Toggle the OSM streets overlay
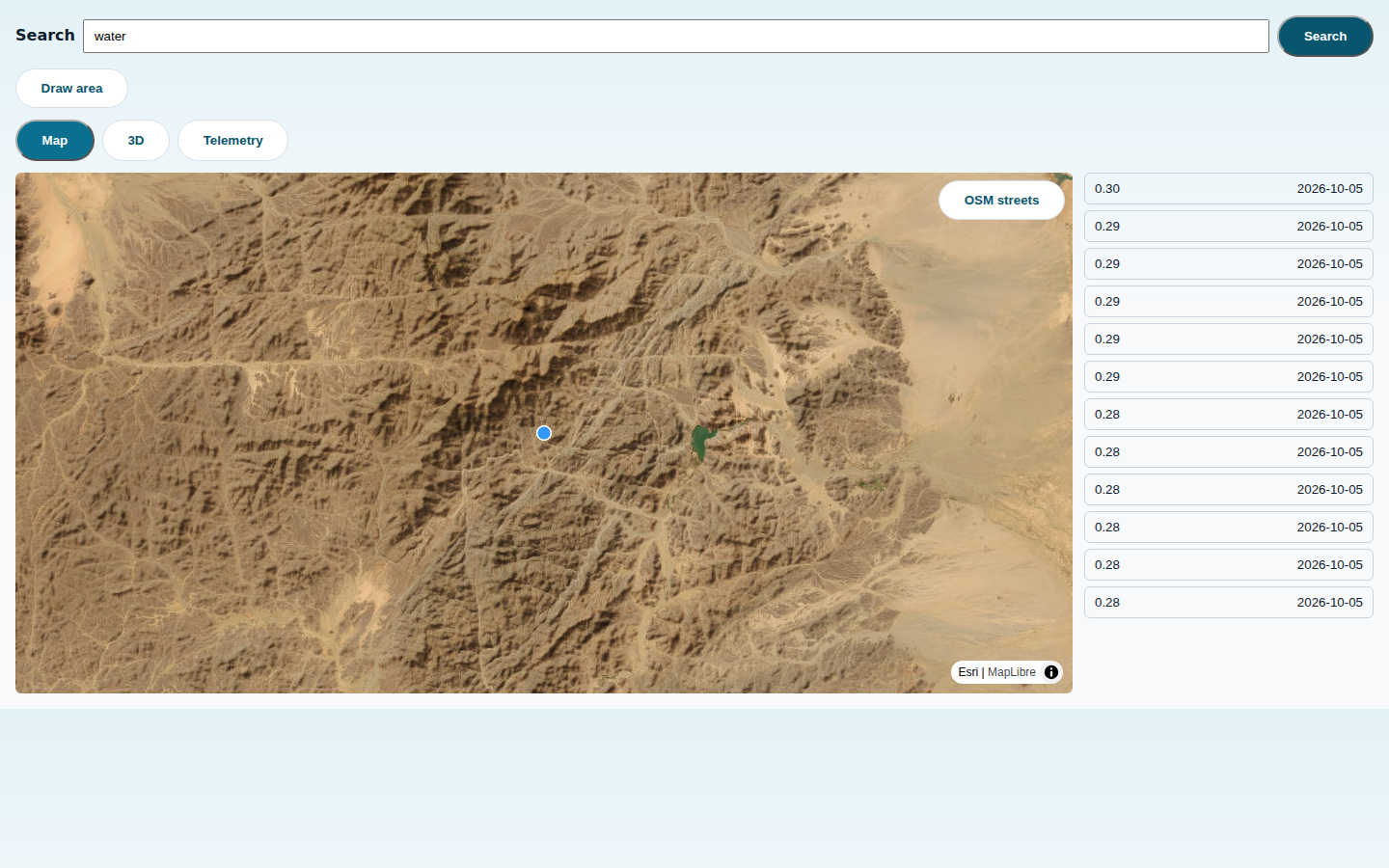1389x868 pixels. pyautogui.click(x=1001, y=201)
